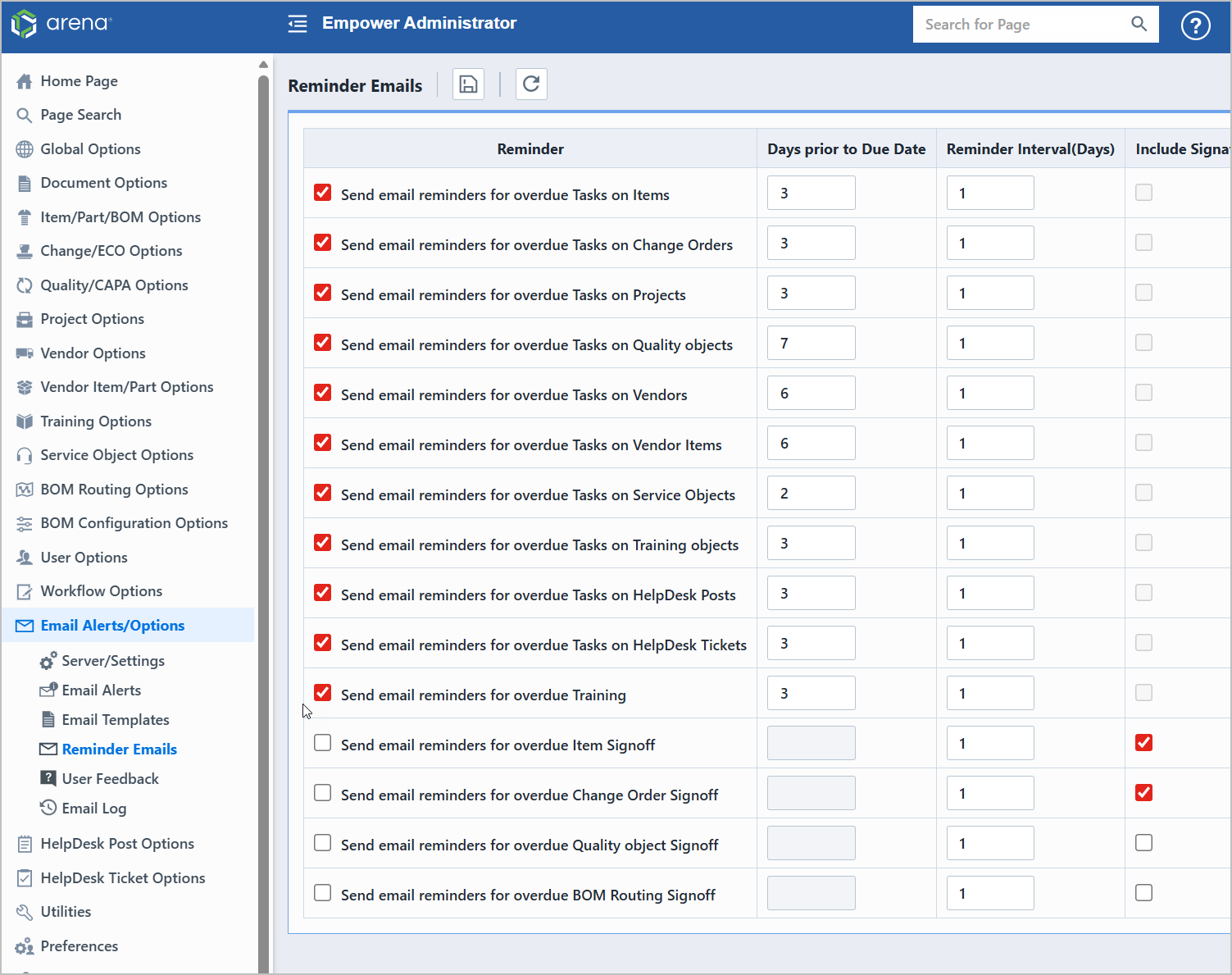Click the Server/Settings gear icon
The width and height of the screenshot is (1232, 975).
click(48, 660)
